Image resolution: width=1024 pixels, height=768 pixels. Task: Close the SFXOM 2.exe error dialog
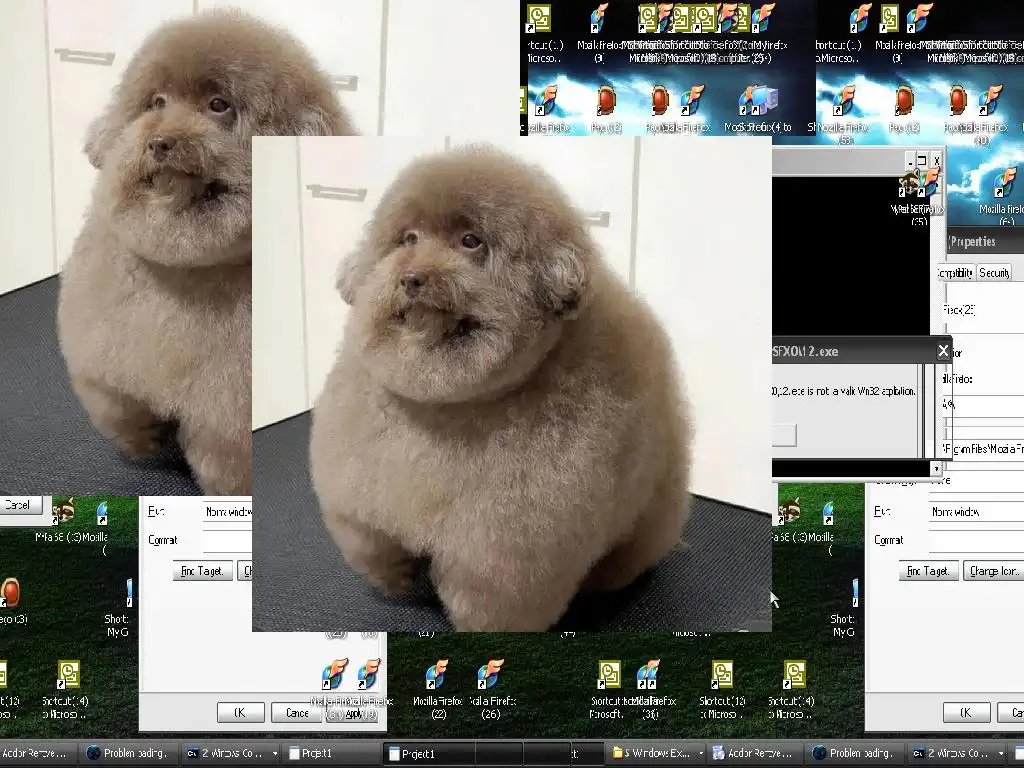pyautogui.click(x=943, y=351)
